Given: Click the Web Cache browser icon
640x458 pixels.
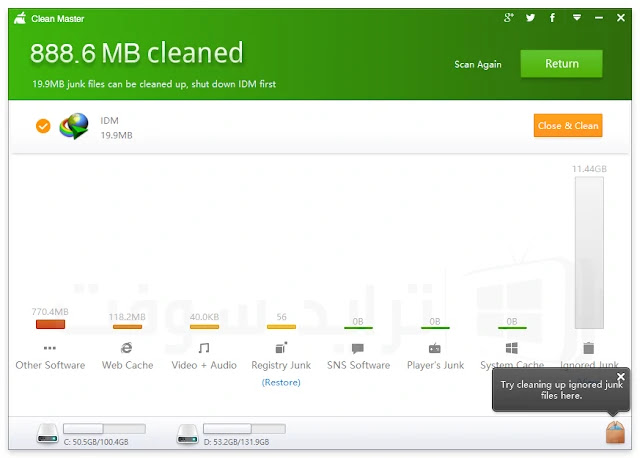Looking at the screenshot, I should click(x=127, y=348).
